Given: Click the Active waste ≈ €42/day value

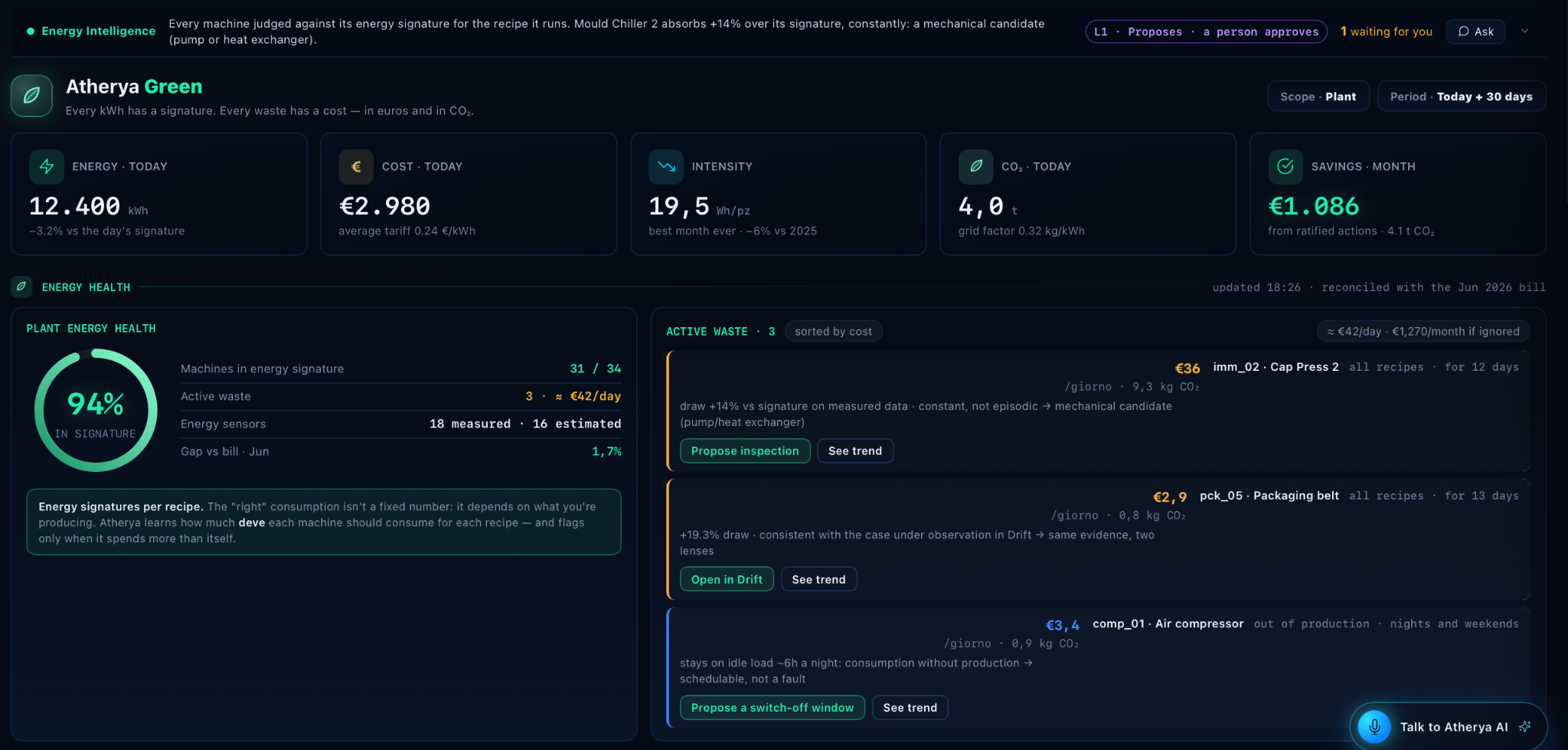Looking at the screenshot, I should pyautogui.click(x=573, y=396).
